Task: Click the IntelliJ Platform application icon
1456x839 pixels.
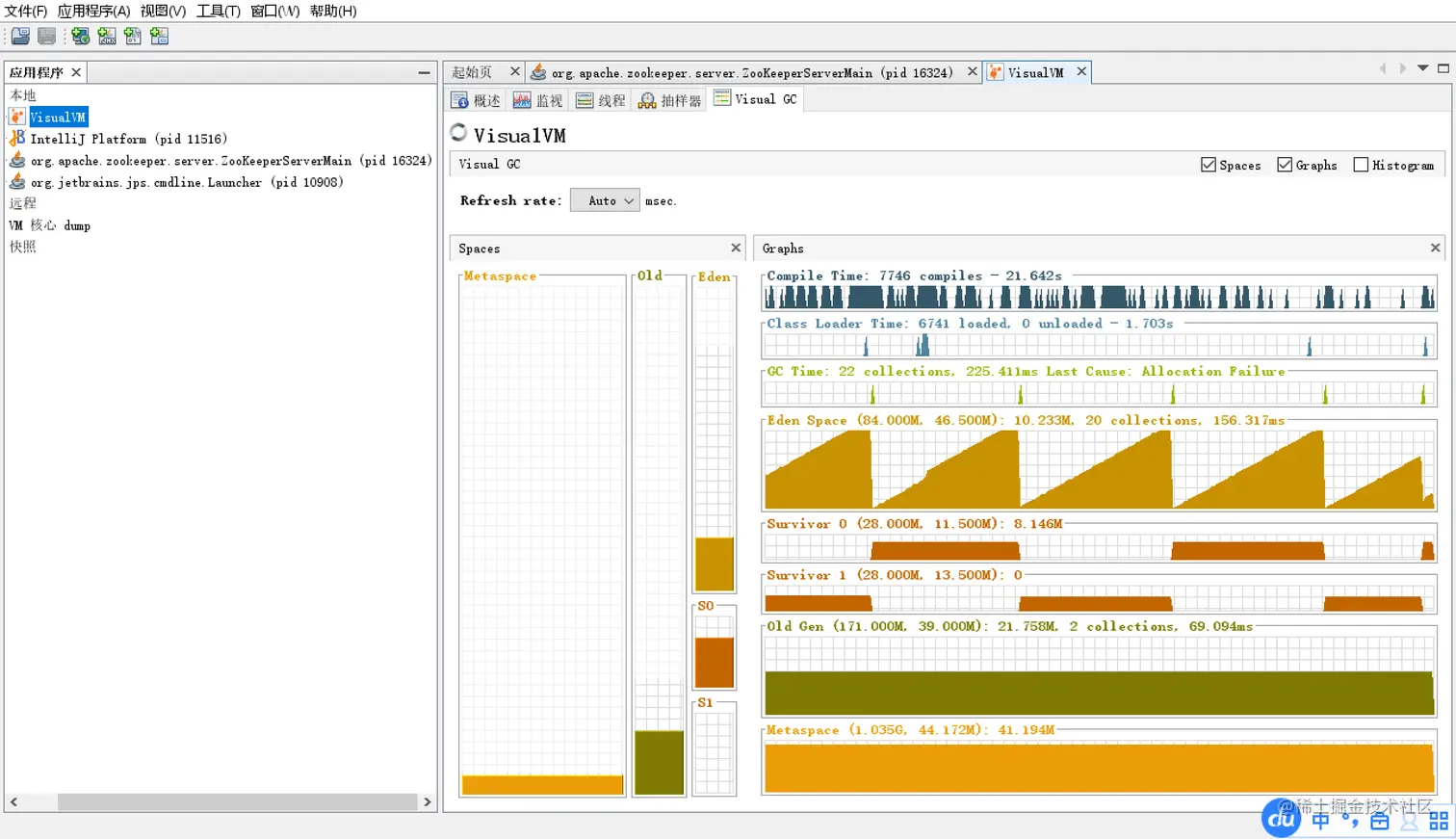Action: (x=17, y=138)
